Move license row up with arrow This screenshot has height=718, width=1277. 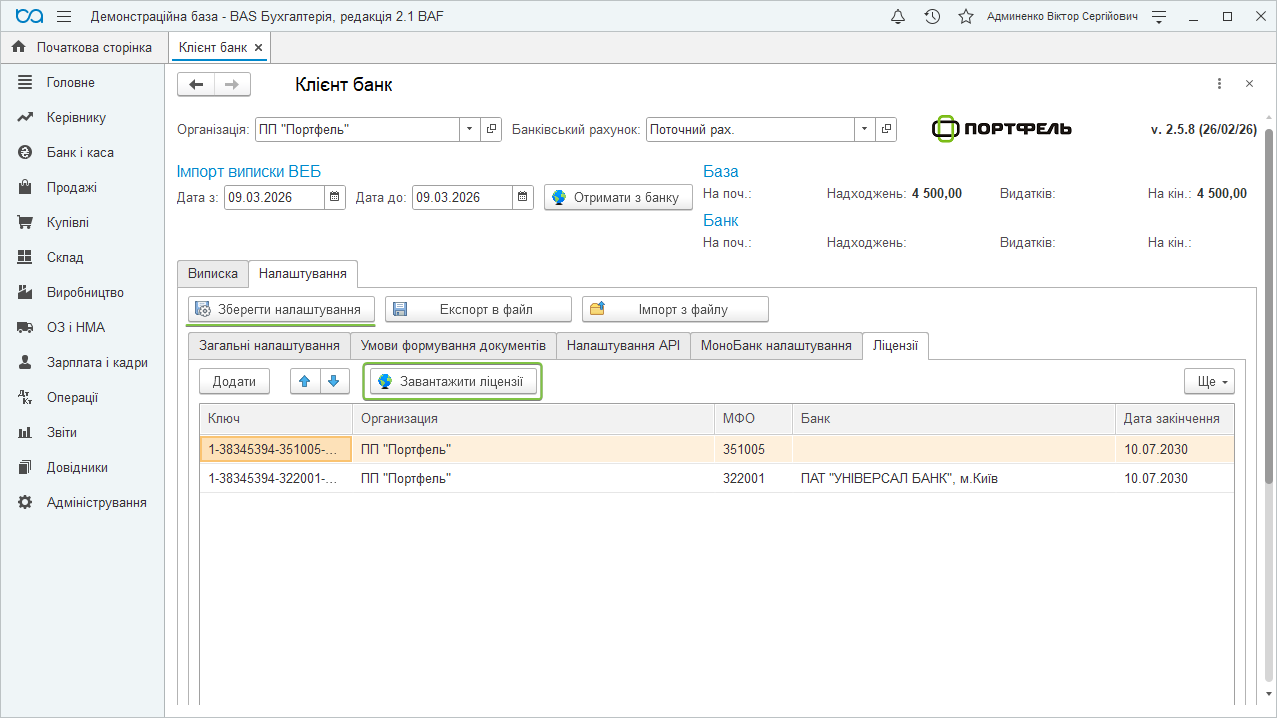305,381
